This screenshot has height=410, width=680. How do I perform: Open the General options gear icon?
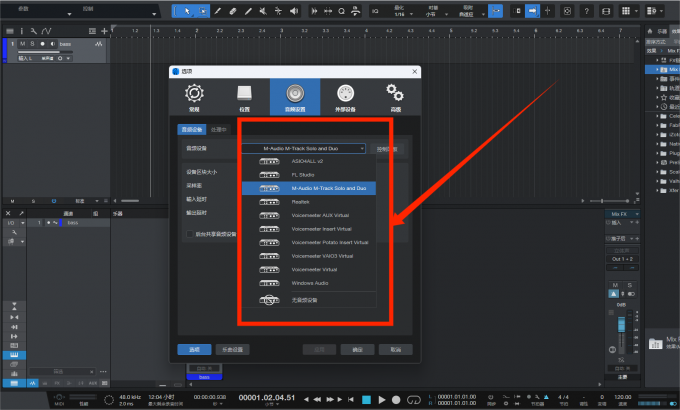coord(193,96)
